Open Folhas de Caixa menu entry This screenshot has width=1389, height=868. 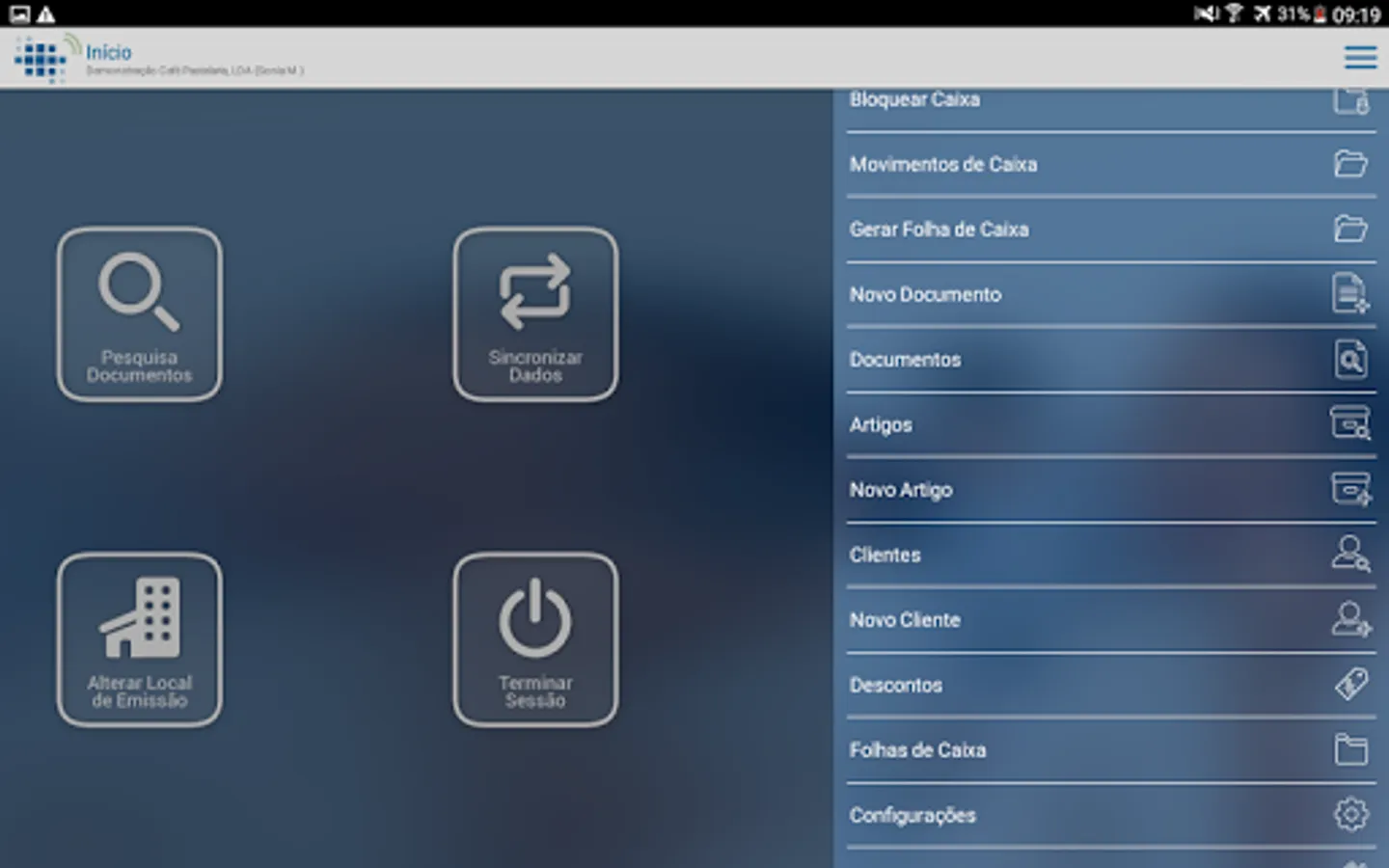[1110, 750]
